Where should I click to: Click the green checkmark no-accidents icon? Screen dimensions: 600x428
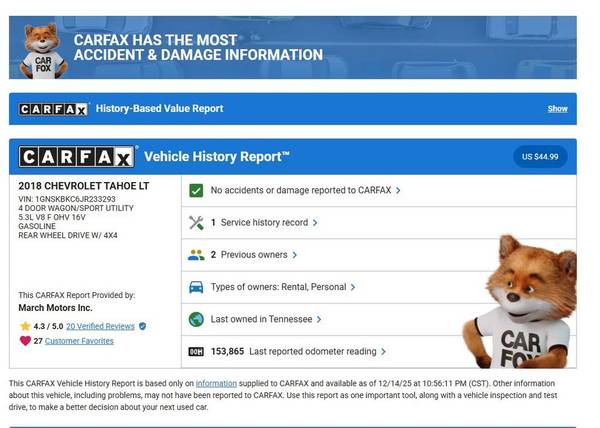[196, 190]
